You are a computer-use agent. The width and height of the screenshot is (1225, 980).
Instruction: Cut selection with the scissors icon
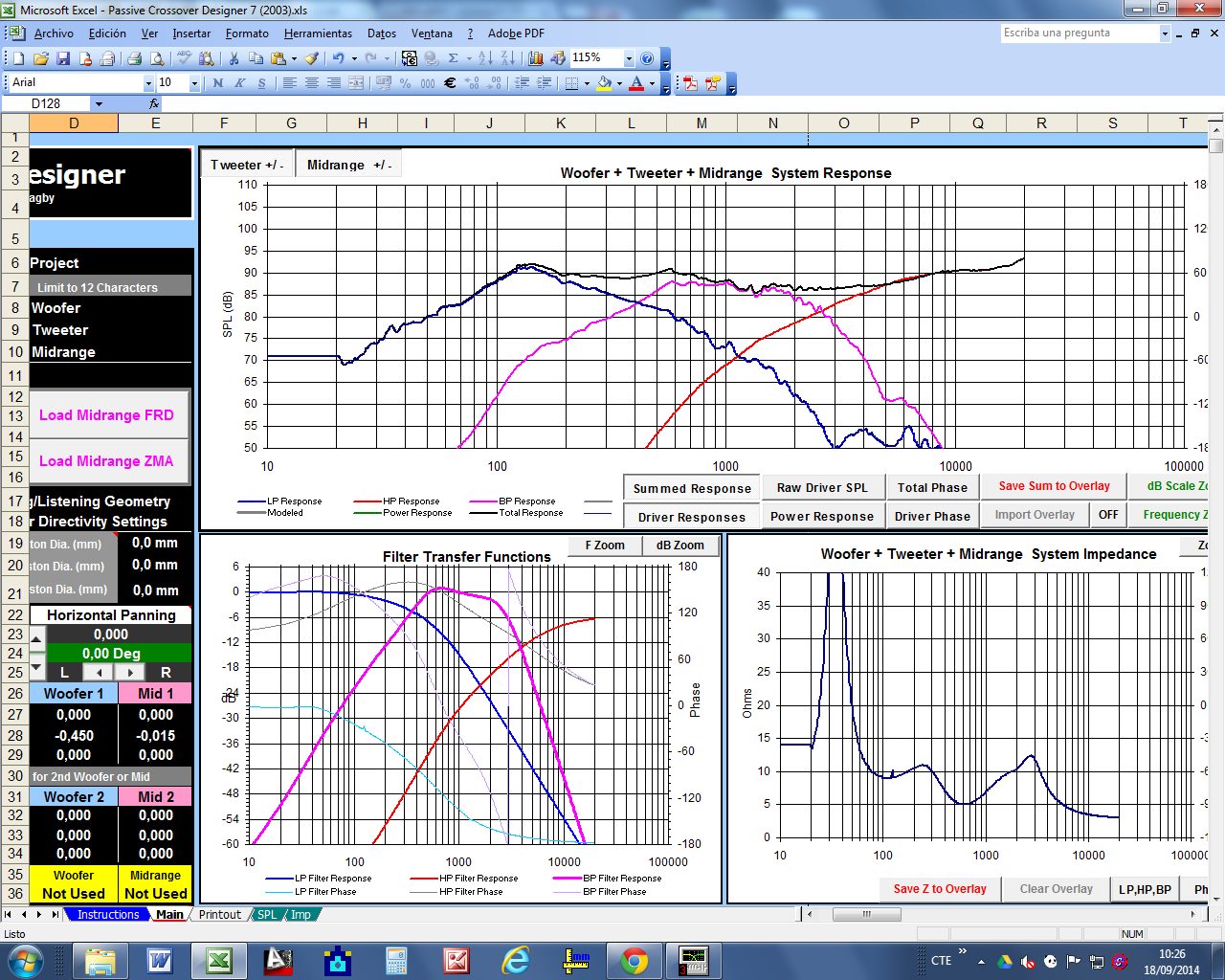pyautogui.click(x=234, y=58)
